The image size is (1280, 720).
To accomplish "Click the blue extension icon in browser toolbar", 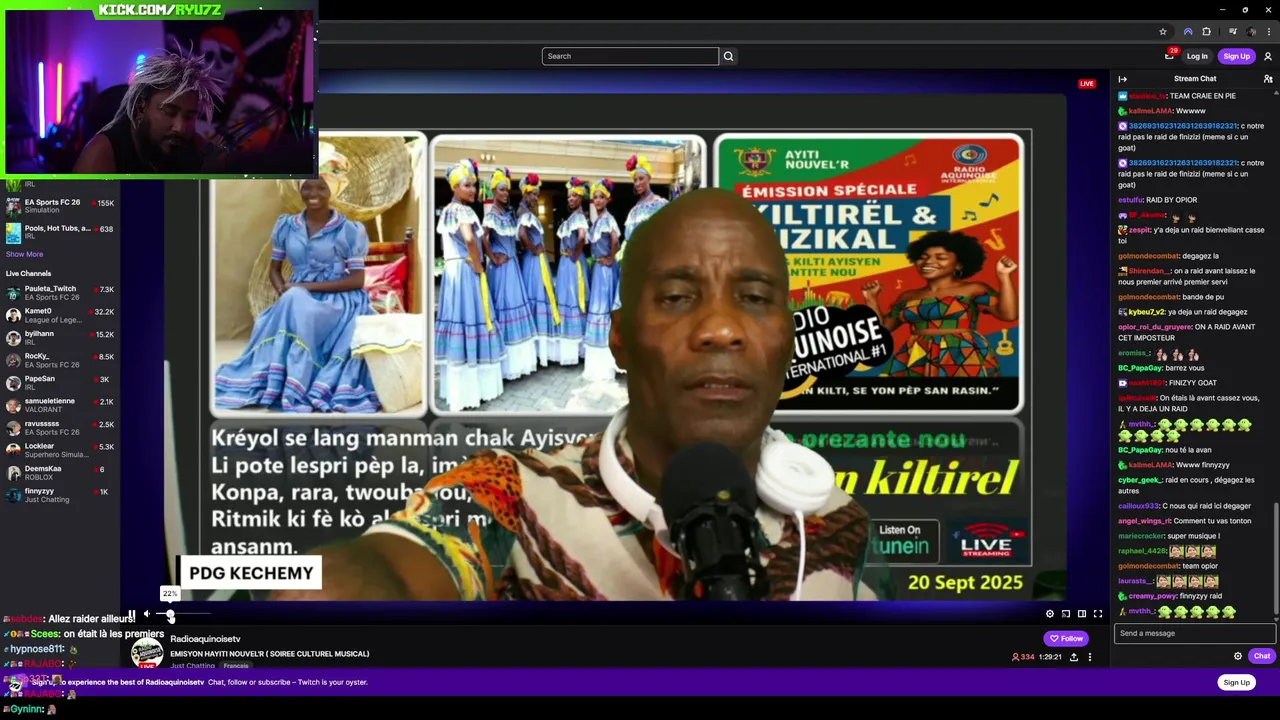I will click(x=1187, y=32).
